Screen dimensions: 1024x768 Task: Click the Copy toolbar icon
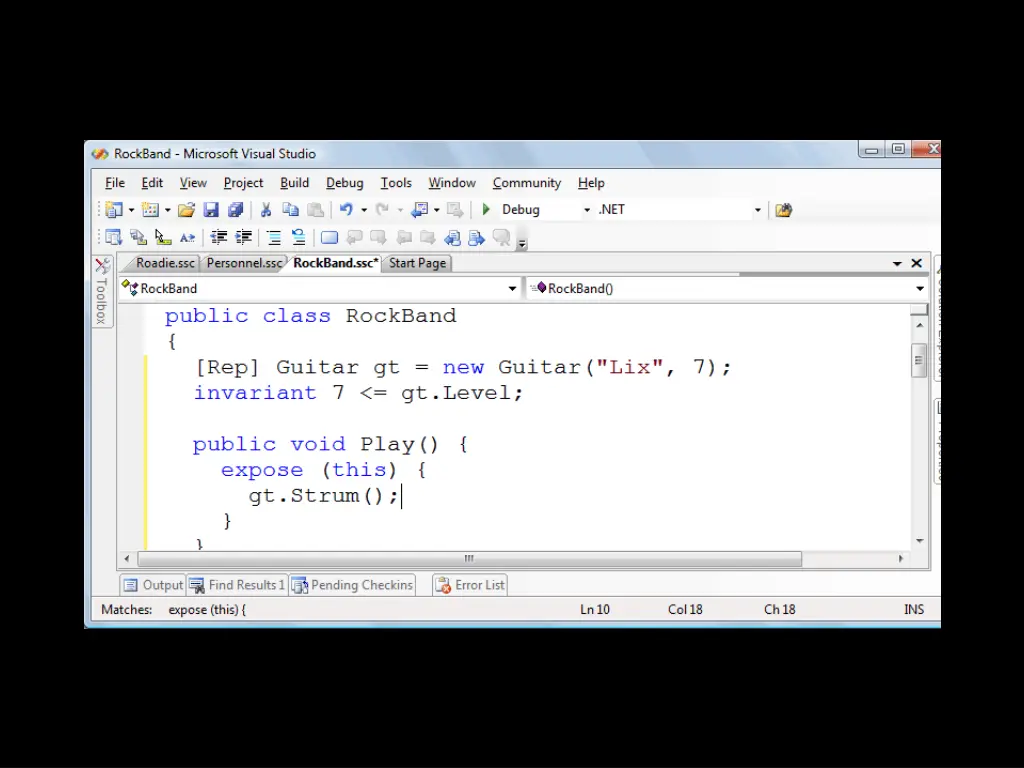pyautogui.click(x=291, y=210)
